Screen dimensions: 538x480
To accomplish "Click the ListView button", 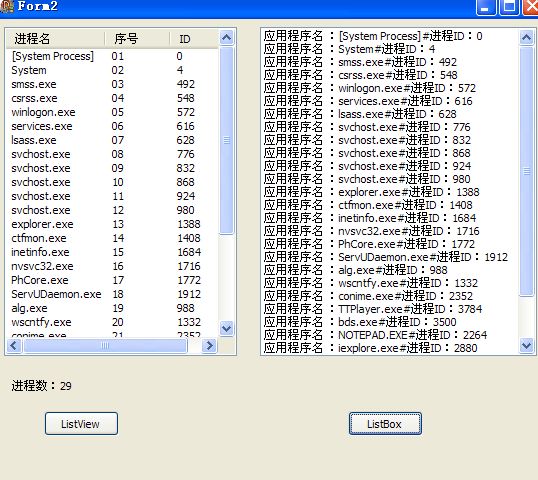I will pos(81,424).
